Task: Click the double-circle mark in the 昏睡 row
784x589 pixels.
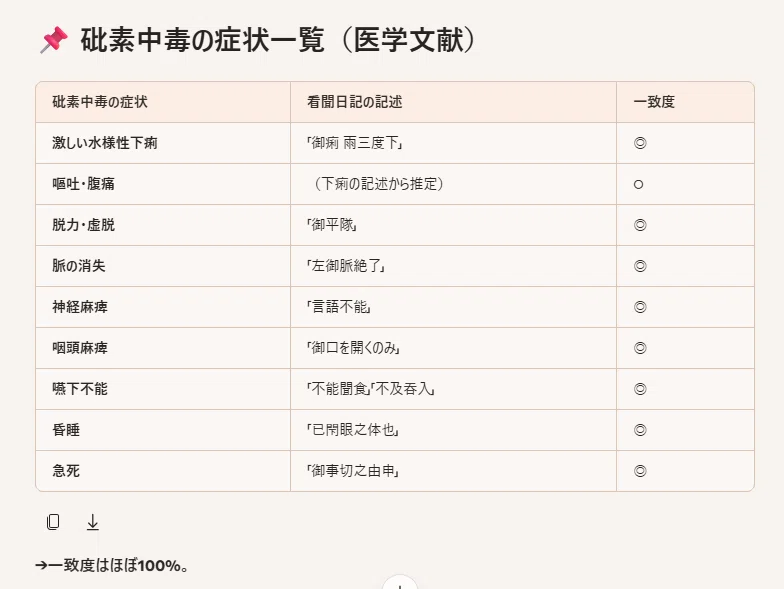Action: click(x=640, y=430)
